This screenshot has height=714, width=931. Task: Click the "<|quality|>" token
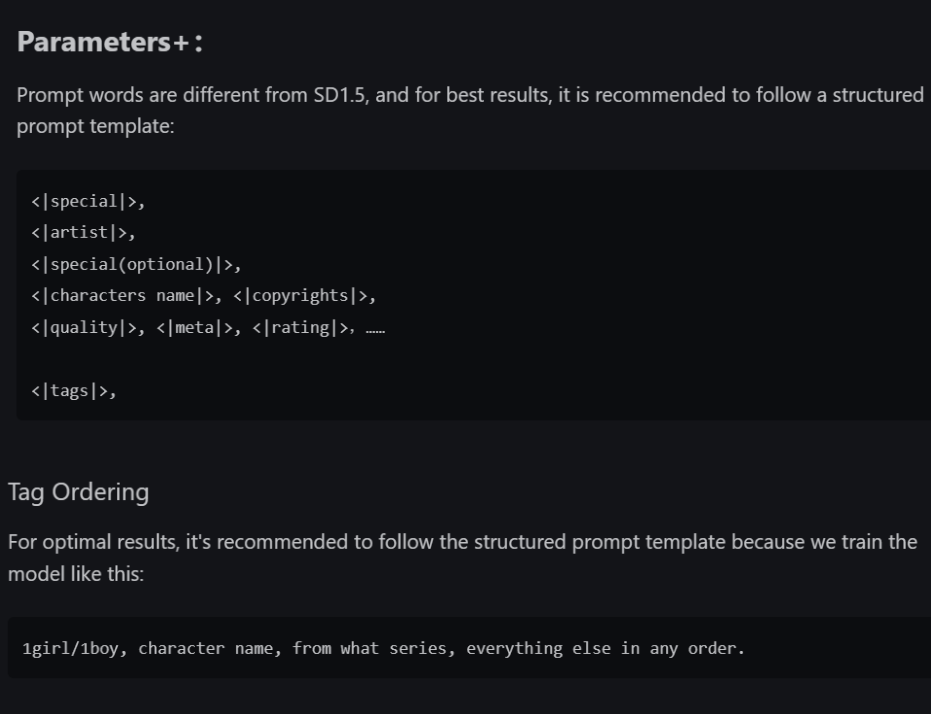pyautogui.click(x=84, y=328)
